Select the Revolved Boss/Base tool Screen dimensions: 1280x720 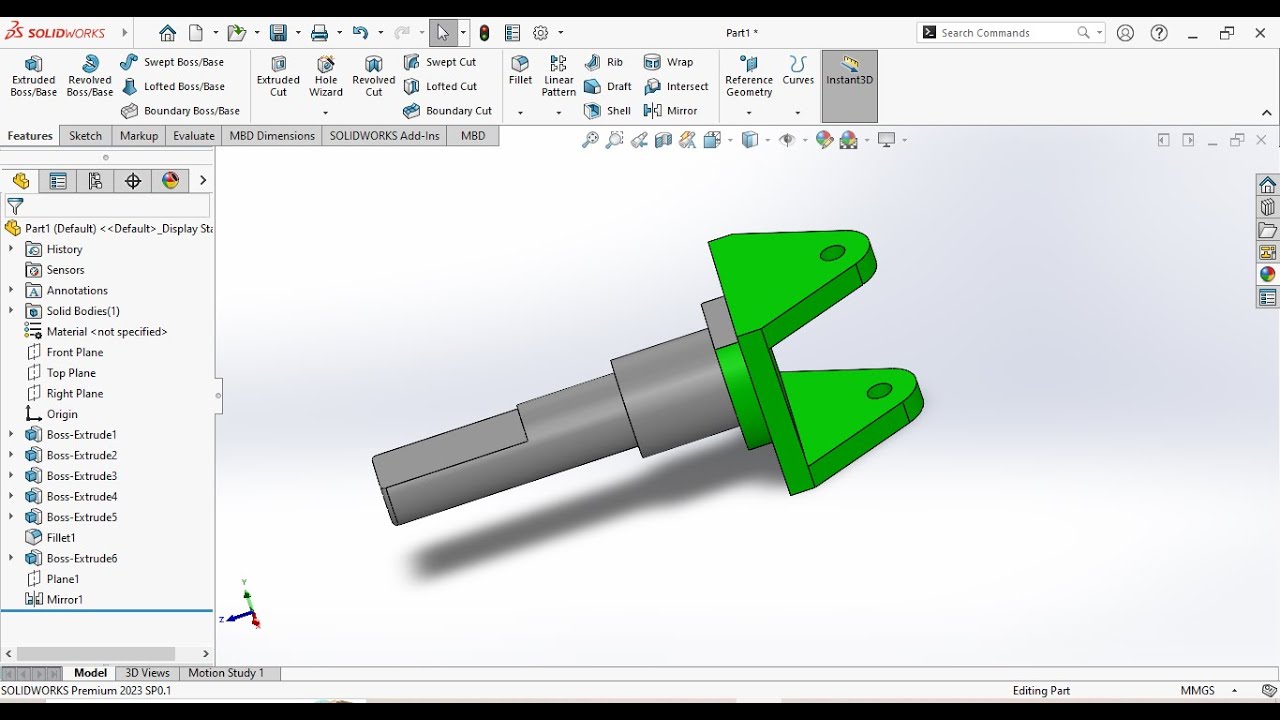(90, 77)
